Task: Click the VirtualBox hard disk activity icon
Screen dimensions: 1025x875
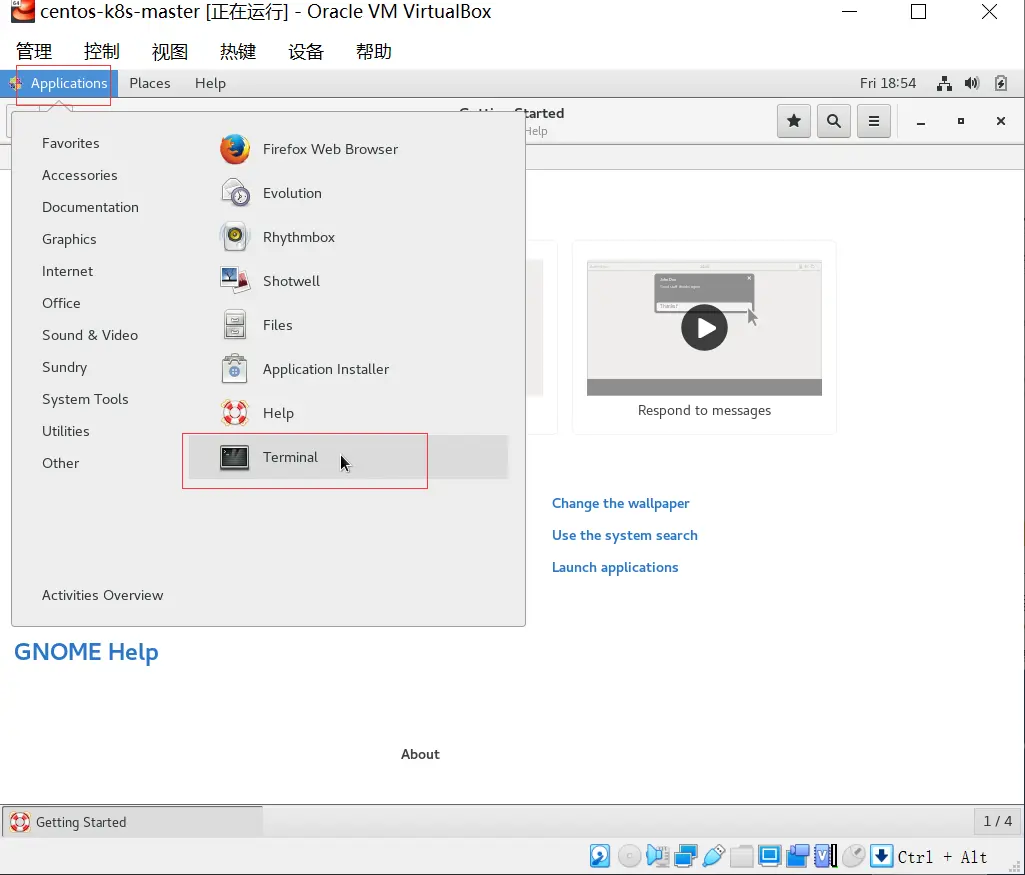Action: pos(599,856)
